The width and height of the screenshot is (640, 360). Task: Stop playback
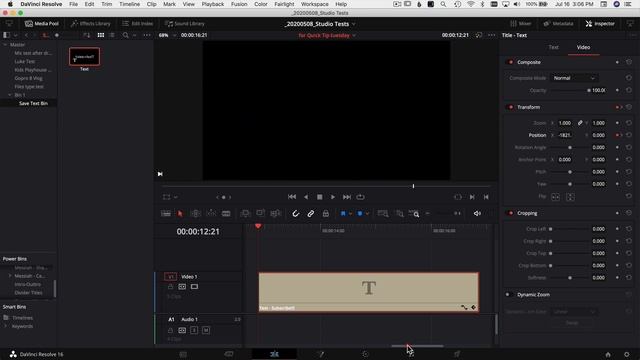click(320, 197)
